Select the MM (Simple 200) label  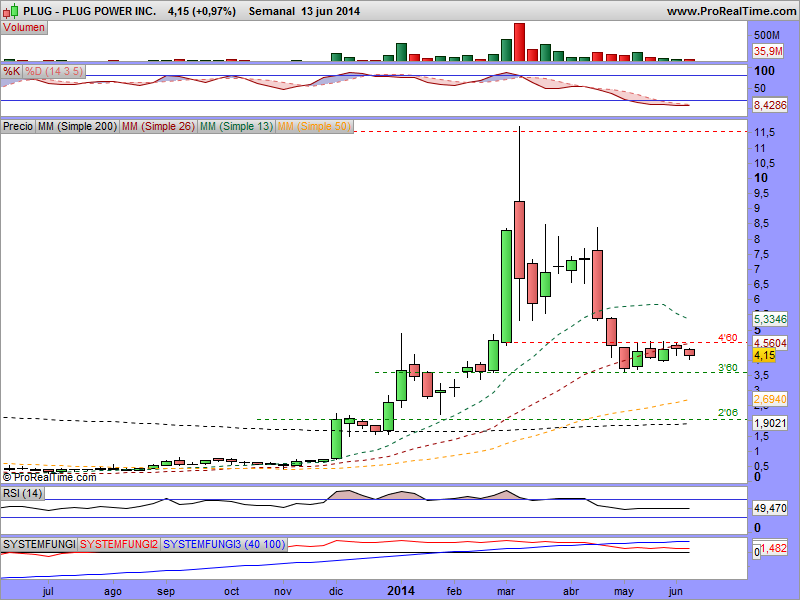78,126
